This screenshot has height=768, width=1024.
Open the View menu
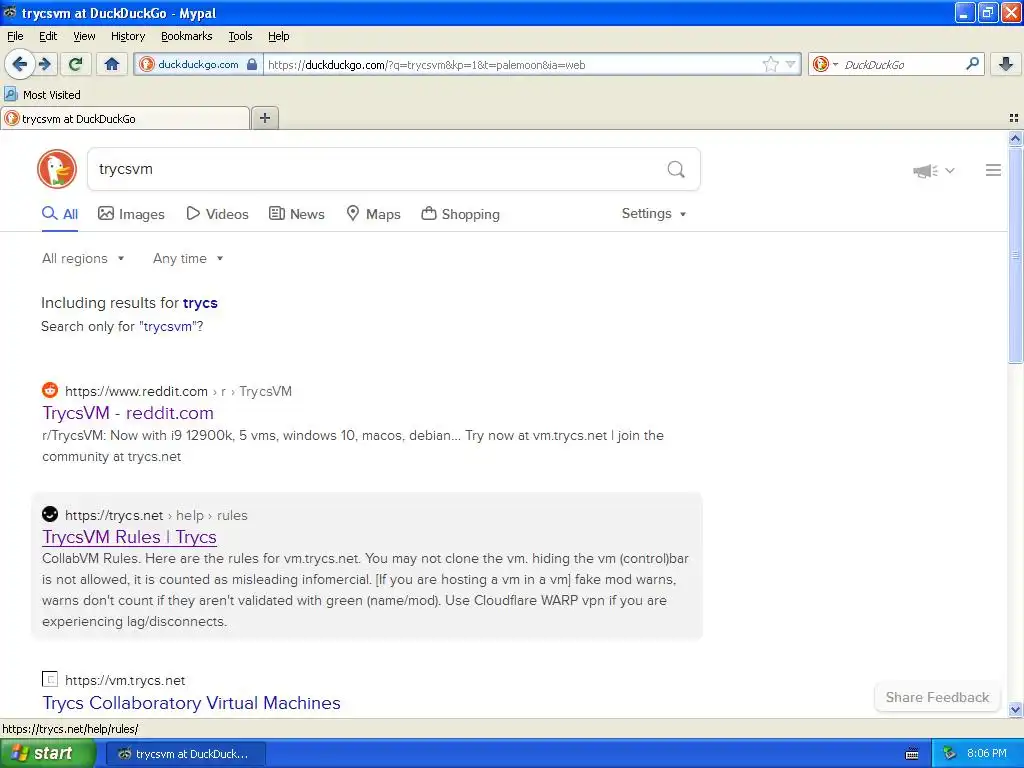point(84,36)
